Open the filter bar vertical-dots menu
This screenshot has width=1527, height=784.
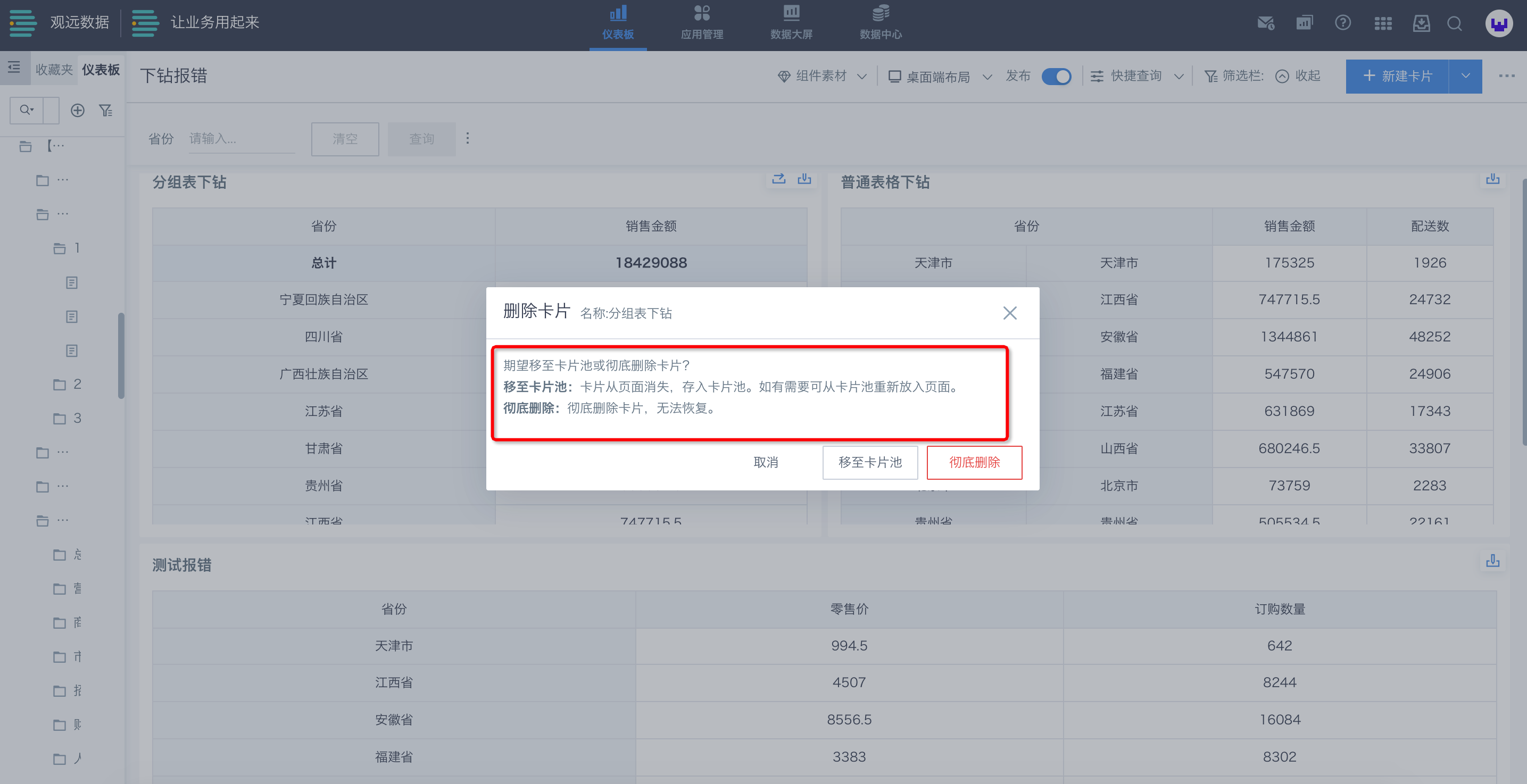[x=468, y=138]
